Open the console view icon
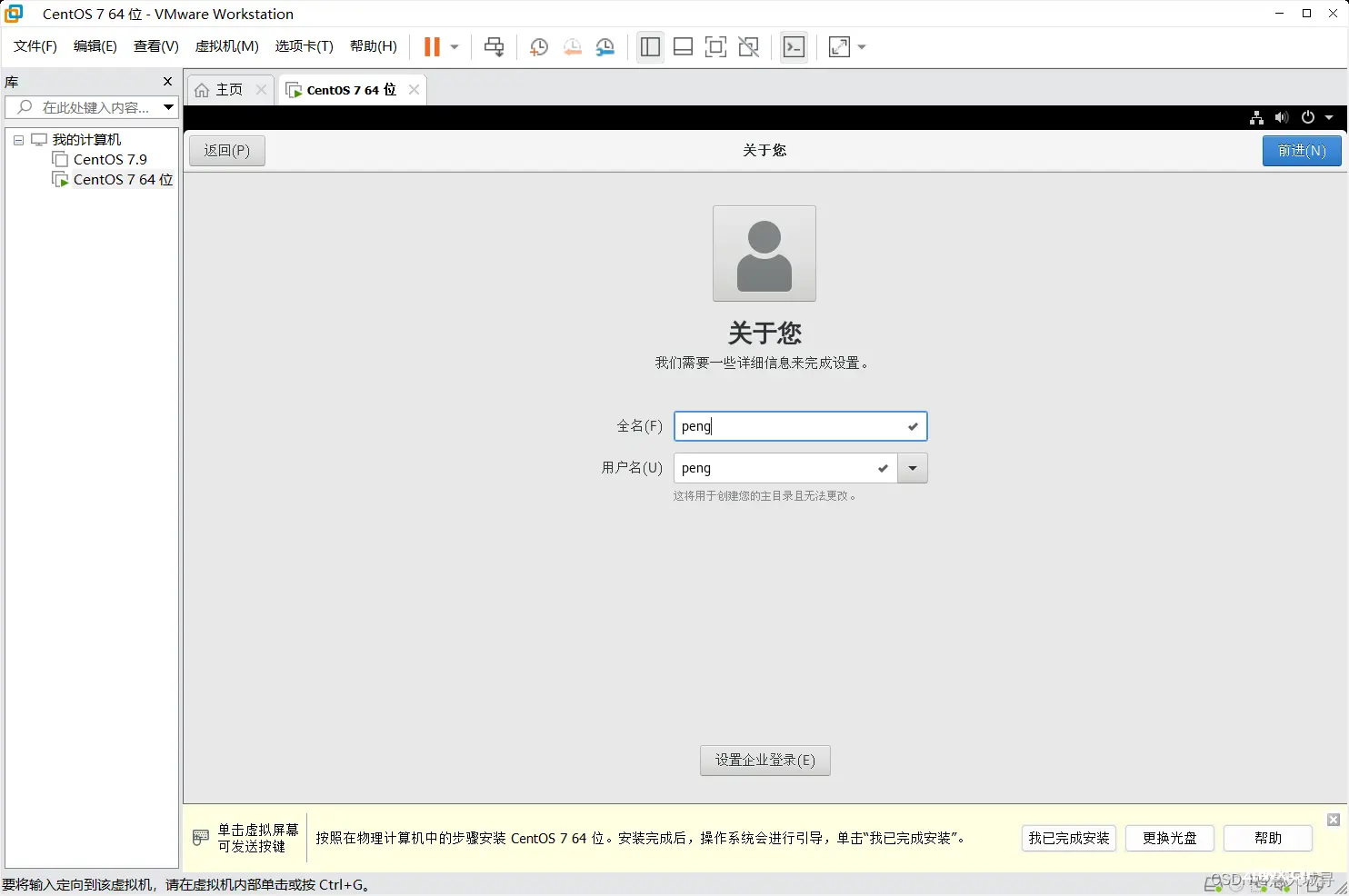1349x896 pixels. tap(794, 47)
